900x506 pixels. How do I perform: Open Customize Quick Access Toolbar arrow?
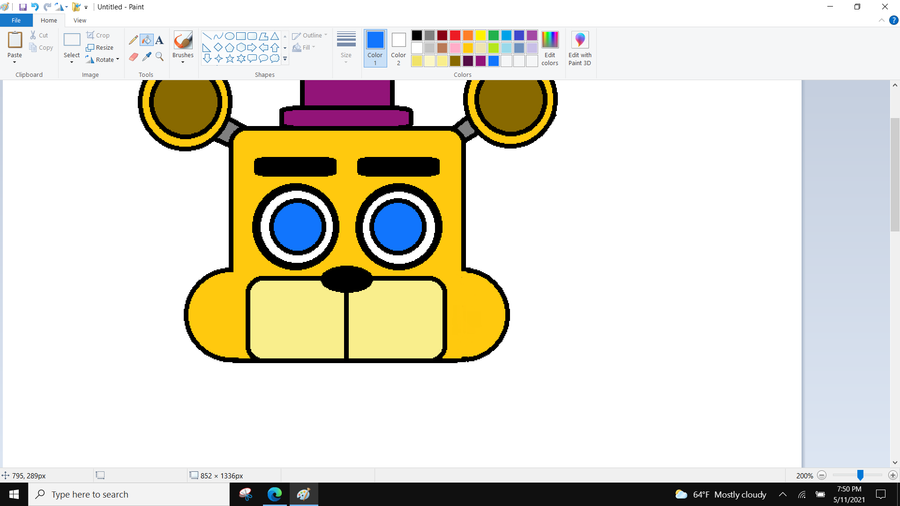(x=86, y=7)
